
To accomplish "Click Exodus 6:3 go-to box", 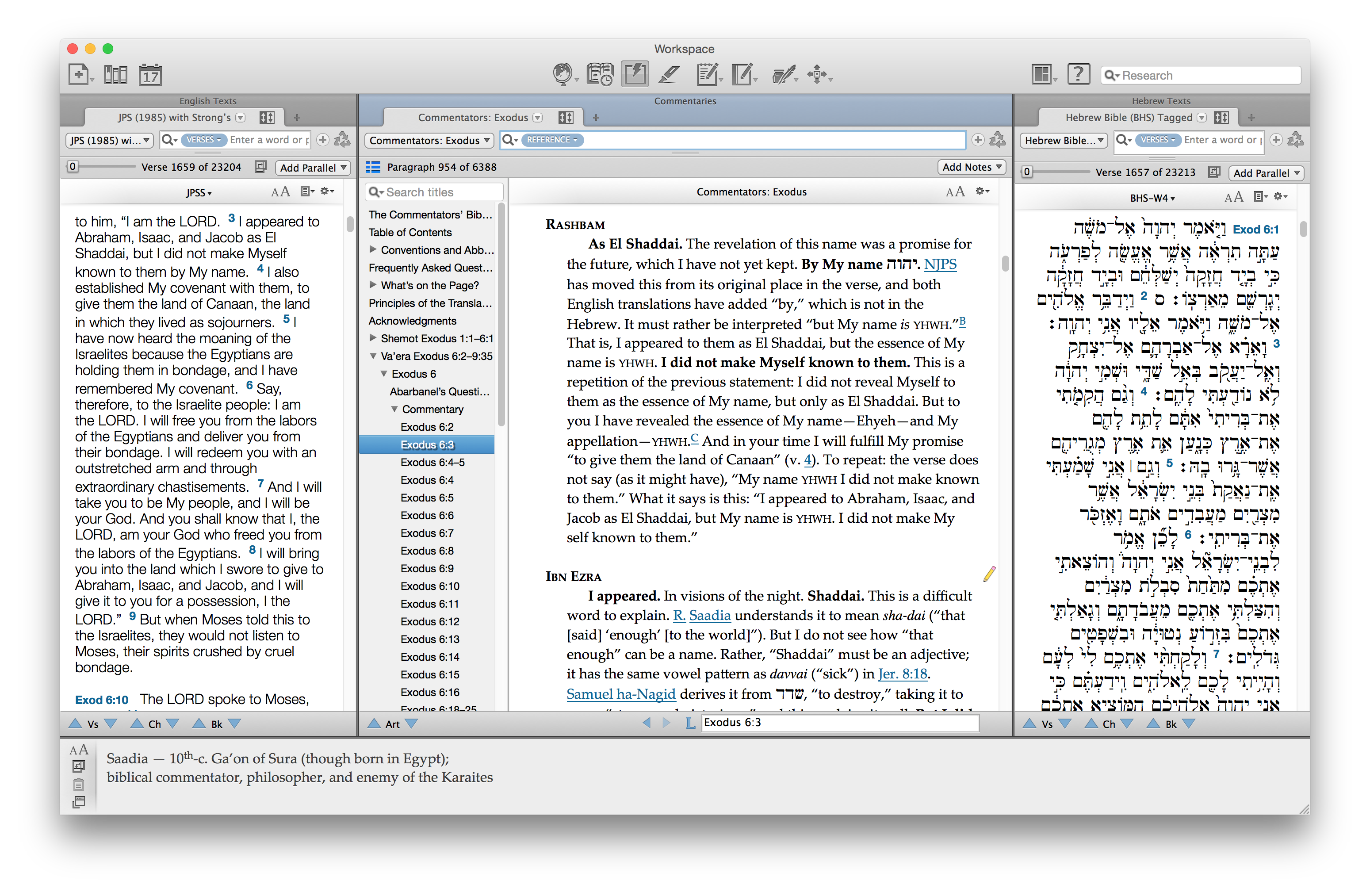I will point(840,723).
